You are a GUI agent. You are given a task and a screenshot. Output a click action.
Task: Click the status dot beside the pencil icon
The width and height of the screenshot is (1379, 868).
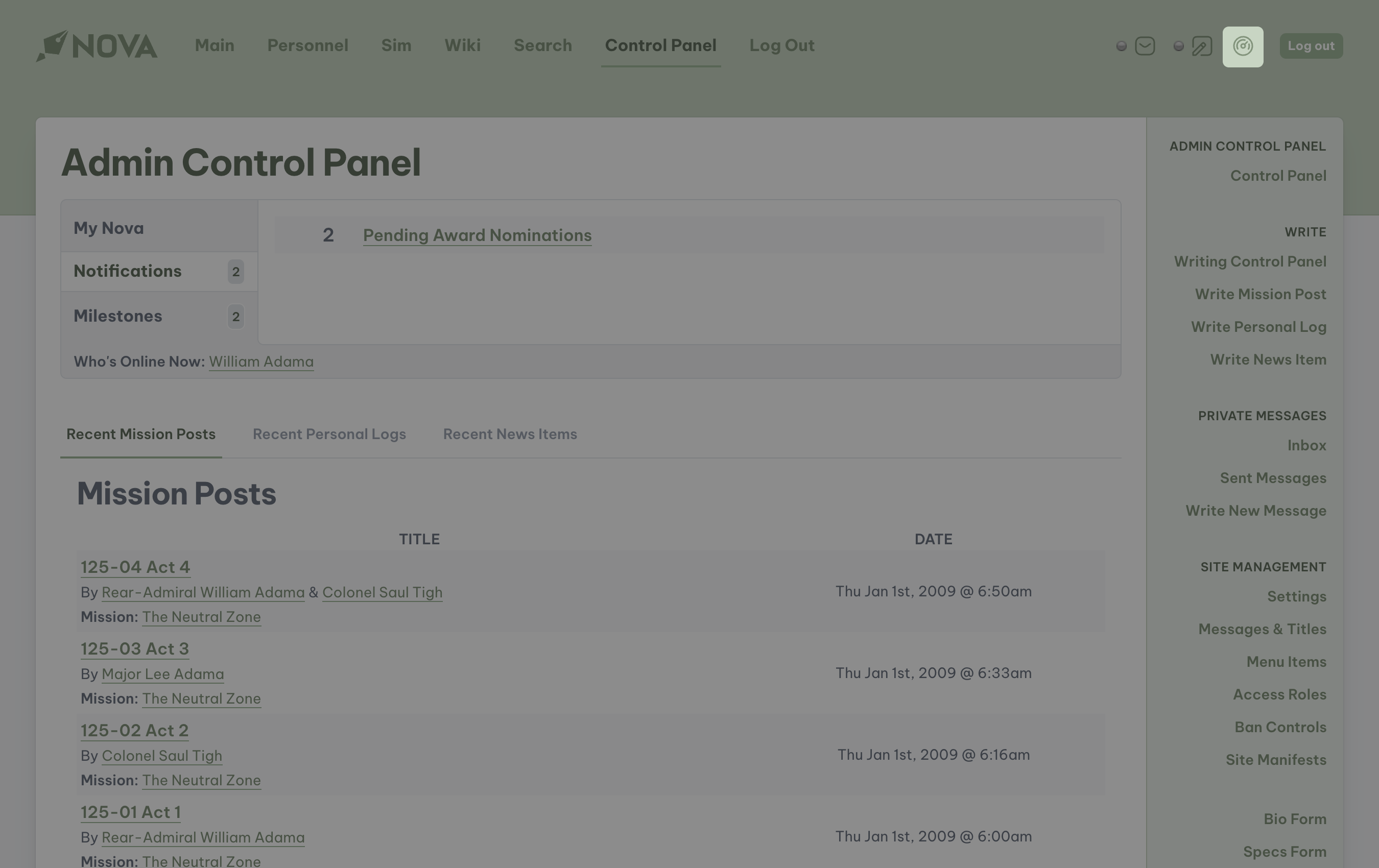[x=1178, y=46]
